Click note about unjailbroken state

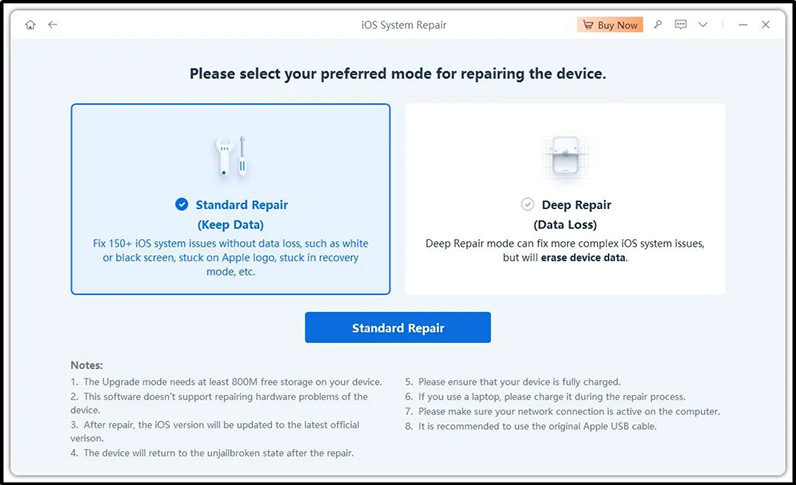click(212, 453)
